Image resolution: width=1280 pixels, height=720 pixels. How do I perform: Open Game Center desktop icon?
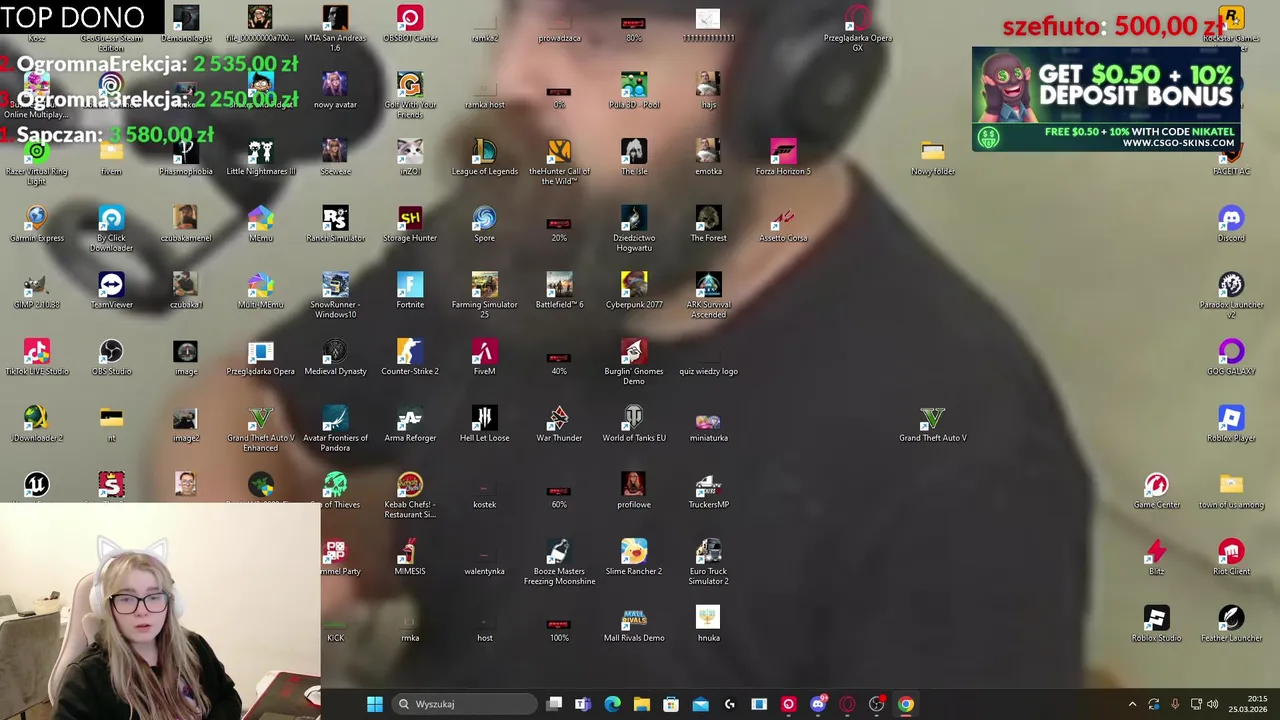click(1157, 491)
